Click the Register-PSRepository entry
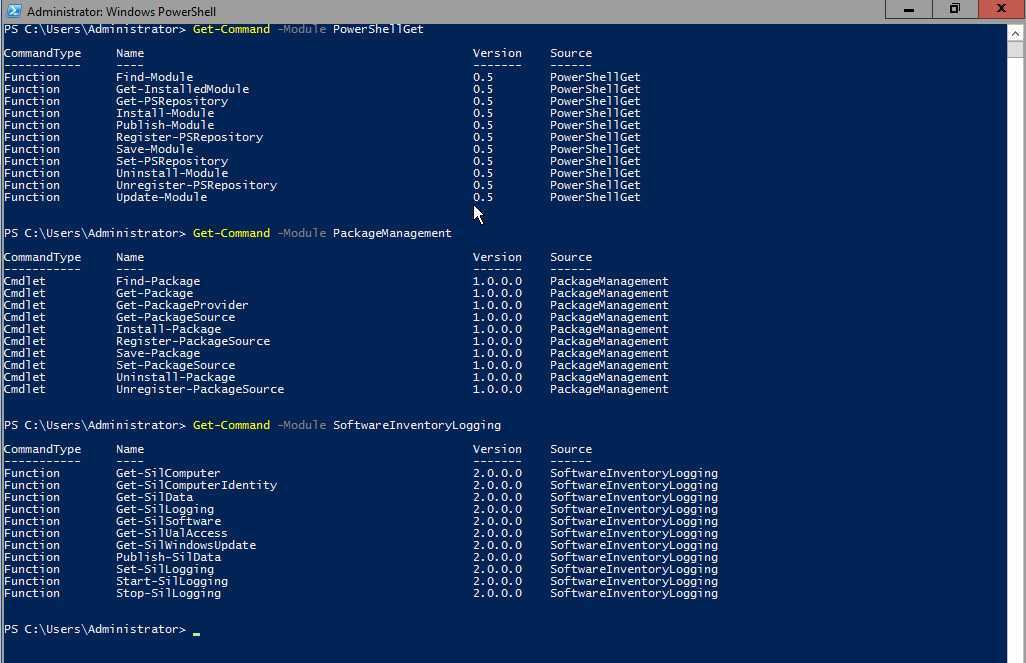The width and height of the screenshot is (1026, 663). (x=189, y=137)
